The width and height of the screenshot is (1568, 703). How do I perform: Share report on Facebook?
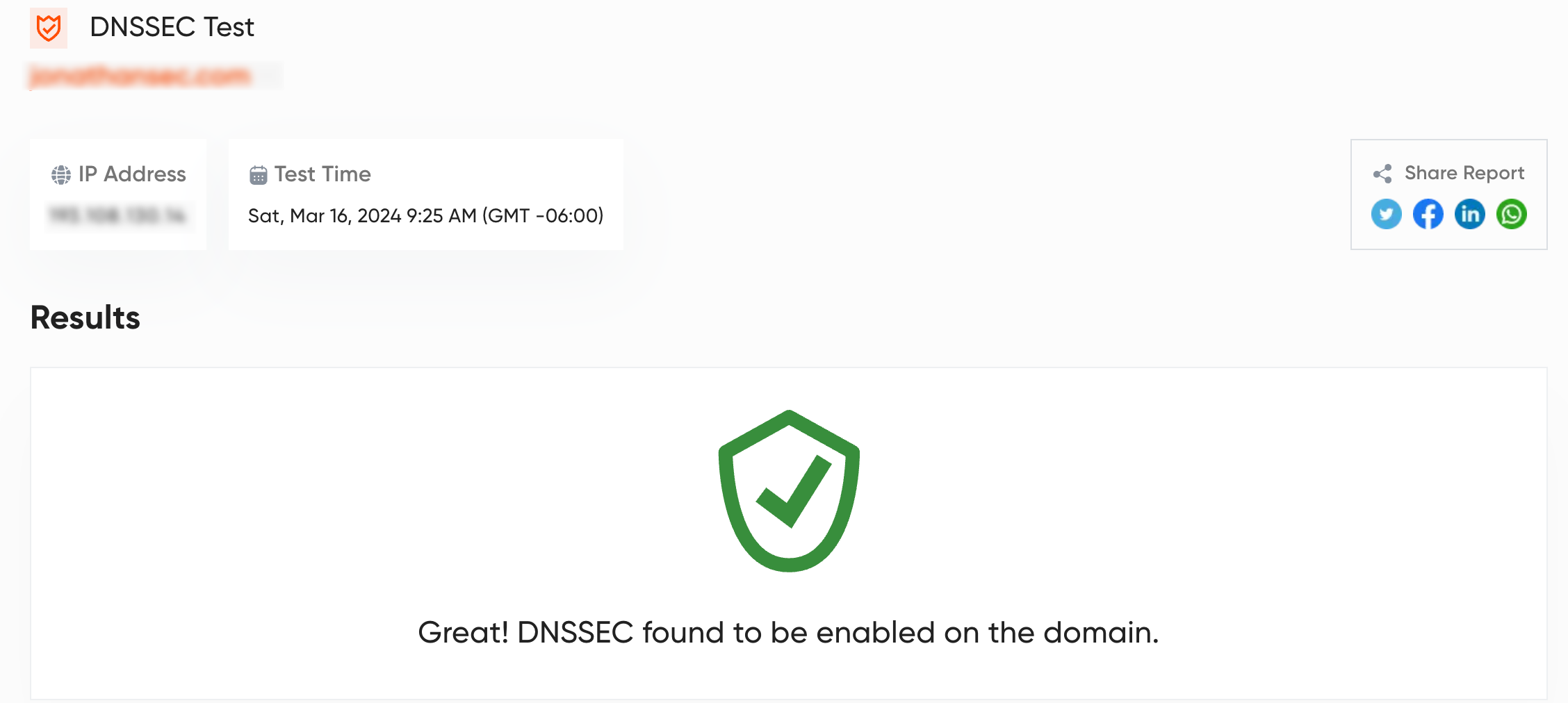coord(1428,214)
